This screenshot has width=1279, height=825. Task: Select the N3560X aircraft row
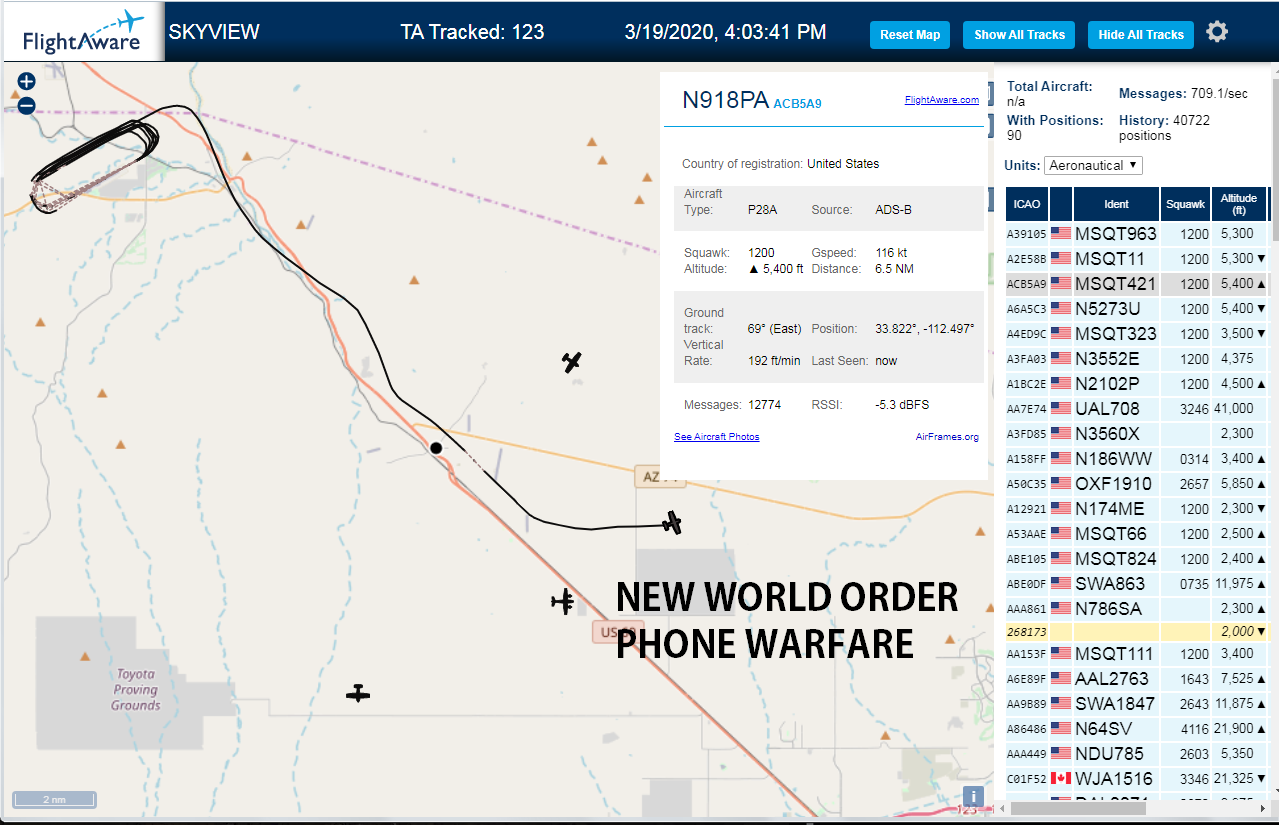[1137, 434]
